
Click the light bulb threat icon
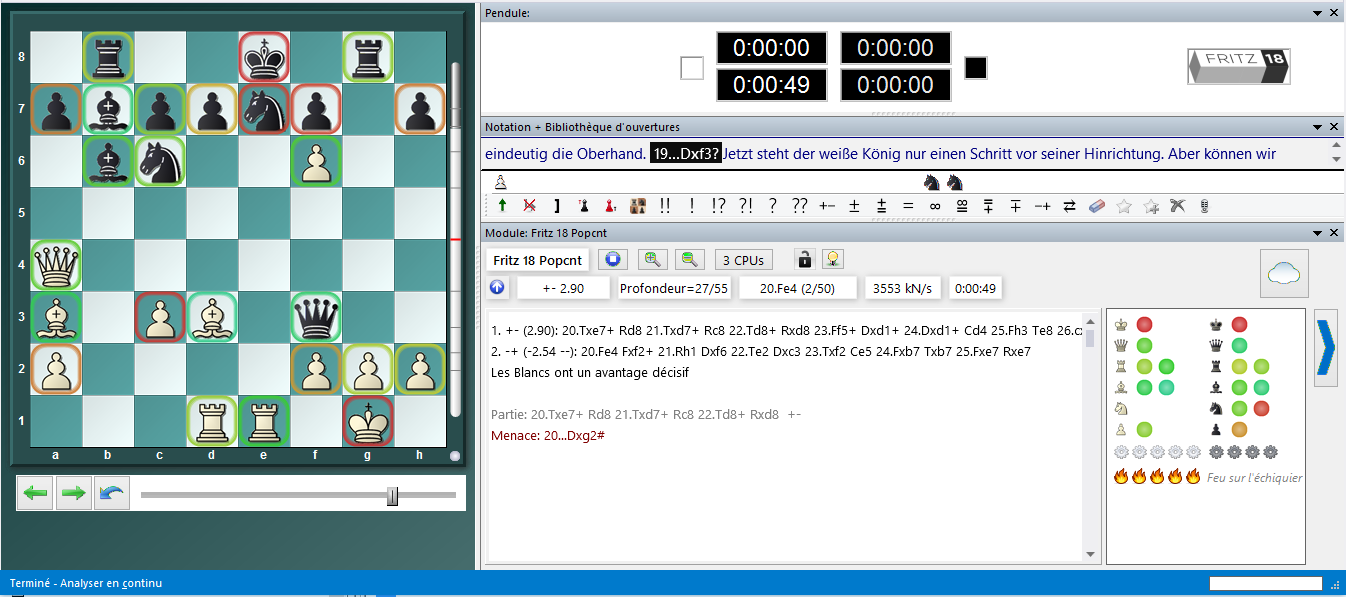831,260
